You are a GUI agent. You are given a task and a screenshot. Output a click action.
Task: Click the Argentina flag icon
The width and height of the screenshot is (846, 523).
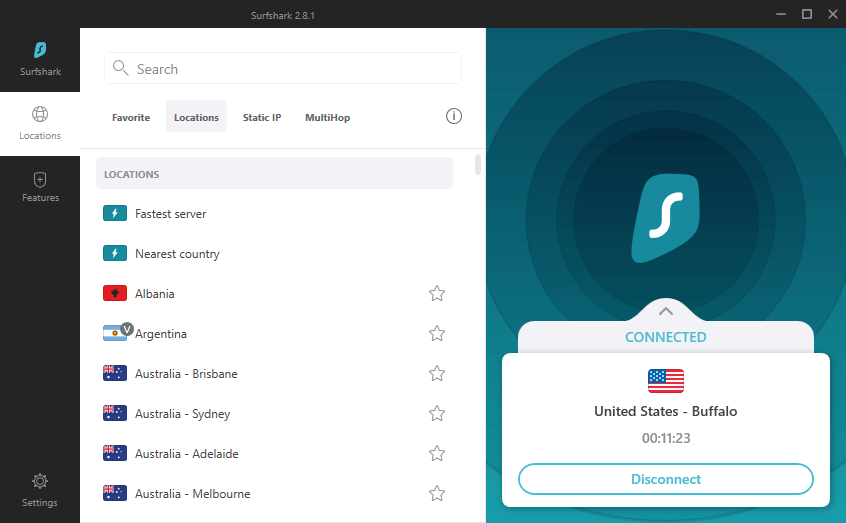click(x=115, y=334)
